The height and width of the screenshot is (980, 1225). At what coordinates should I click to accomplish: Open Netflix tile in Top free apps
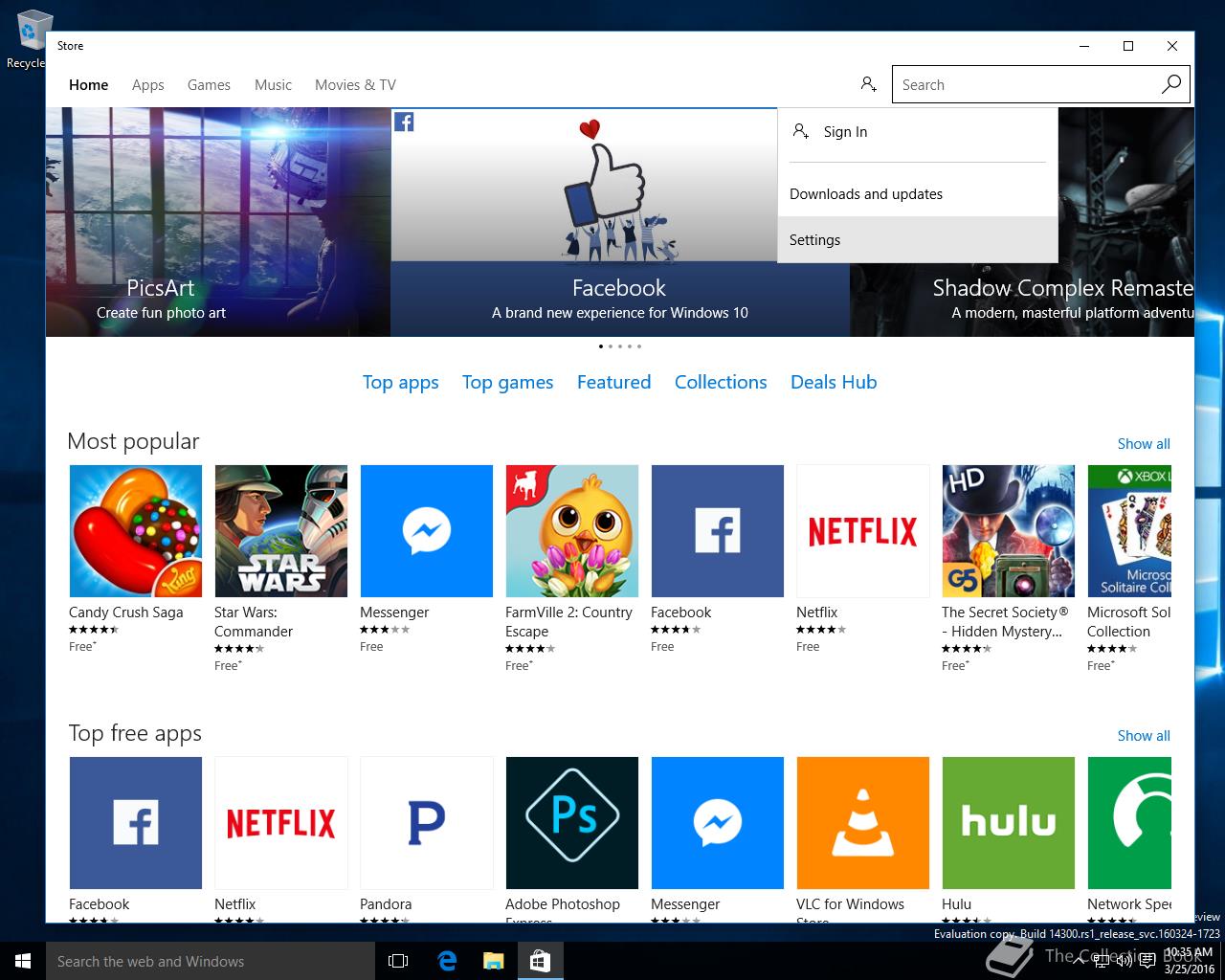281,823
